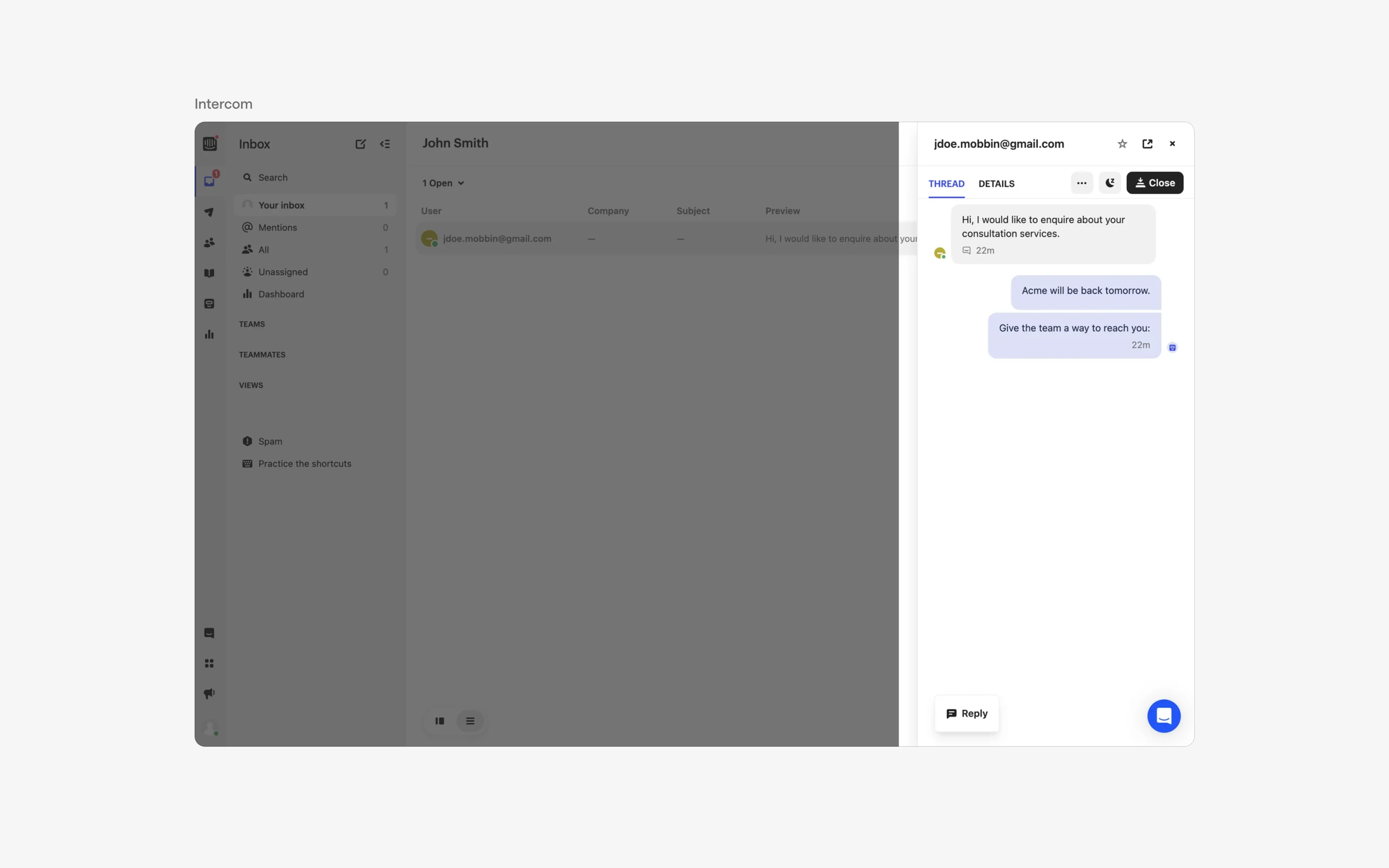Select the paper plane Outbound icon
This screenshot has width=1389, height=868.
click(x=209, y=212)
